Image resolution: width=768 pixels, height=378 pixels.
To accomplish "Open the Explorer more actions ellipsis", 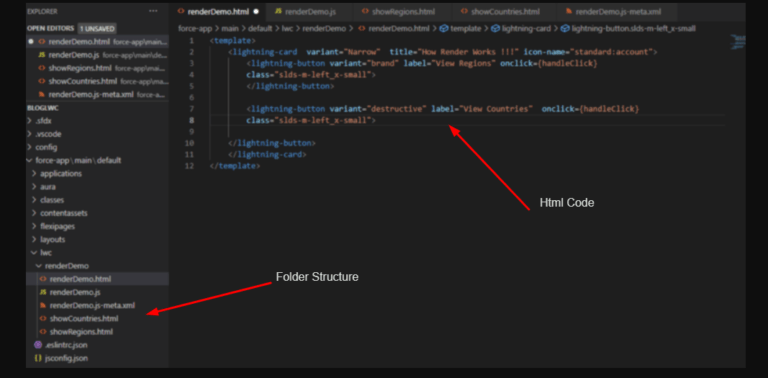I will tap(153, 11).
